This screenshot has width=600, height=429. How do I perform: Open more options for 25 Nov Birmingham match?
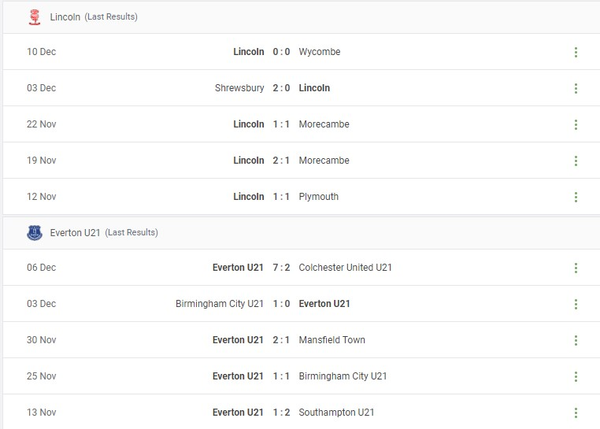pyautogui.click(x=576, y=376)
